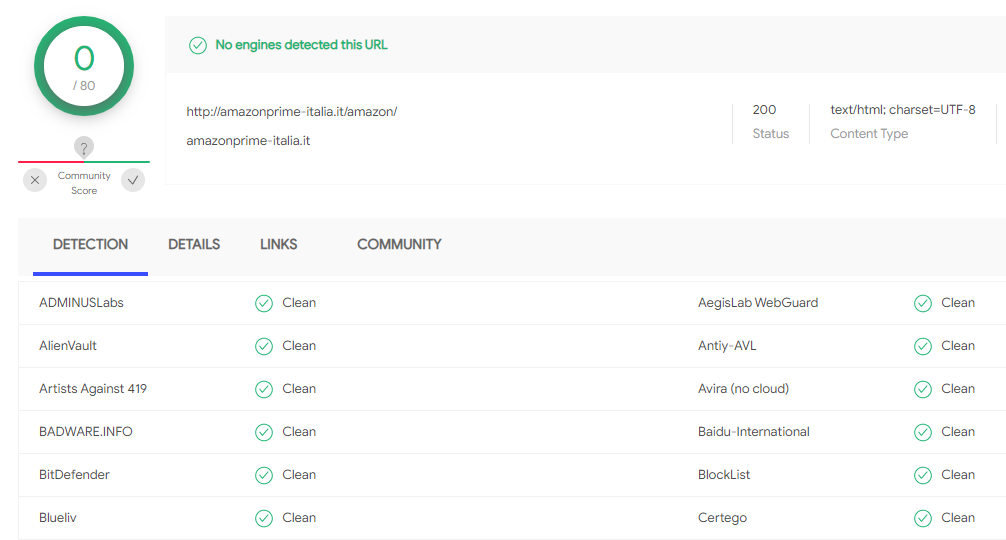The width and height of the screenshot is (1006, 540).
Task: Click the Clean check icon for Artists Against 419
Action: point(264,389)
